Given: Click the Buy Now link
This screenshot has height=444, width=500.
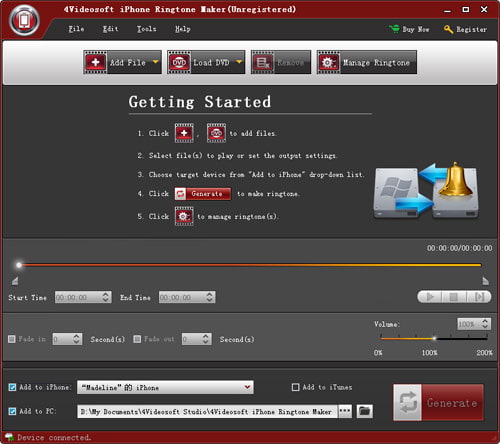Looking at the screenshot, I should tap(409, 29).
